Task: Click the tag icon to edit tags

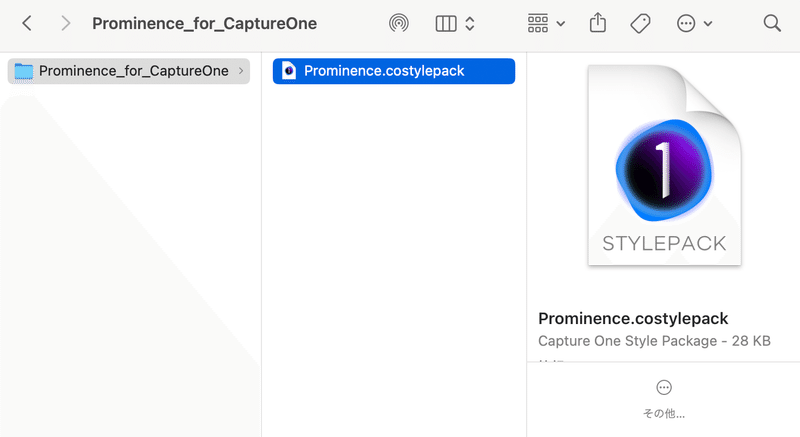Action: tap(640, 23)
